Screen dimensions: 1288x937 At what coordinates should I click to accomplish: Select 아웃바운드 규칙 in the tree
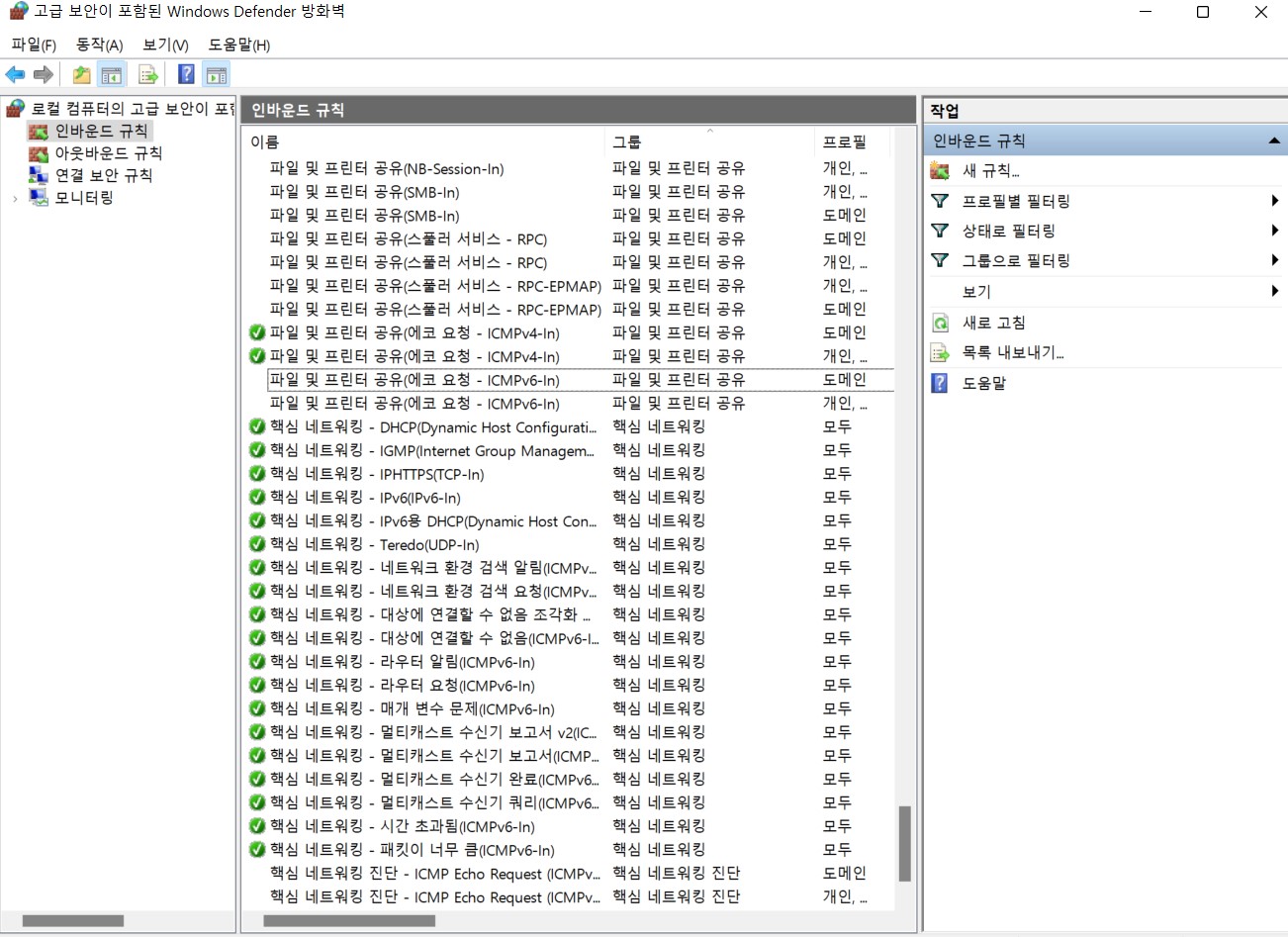point(109,153)
